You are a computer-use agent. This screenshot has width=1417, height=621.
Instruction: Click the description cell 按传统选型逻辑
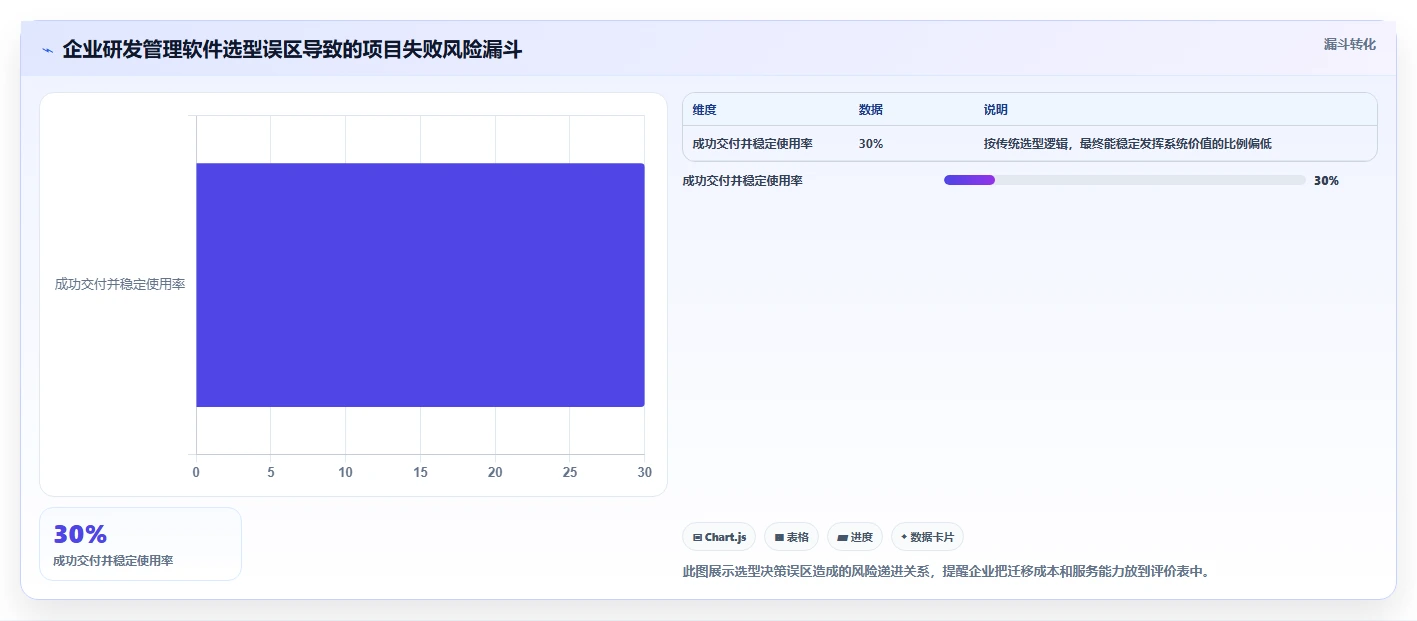1128,144
